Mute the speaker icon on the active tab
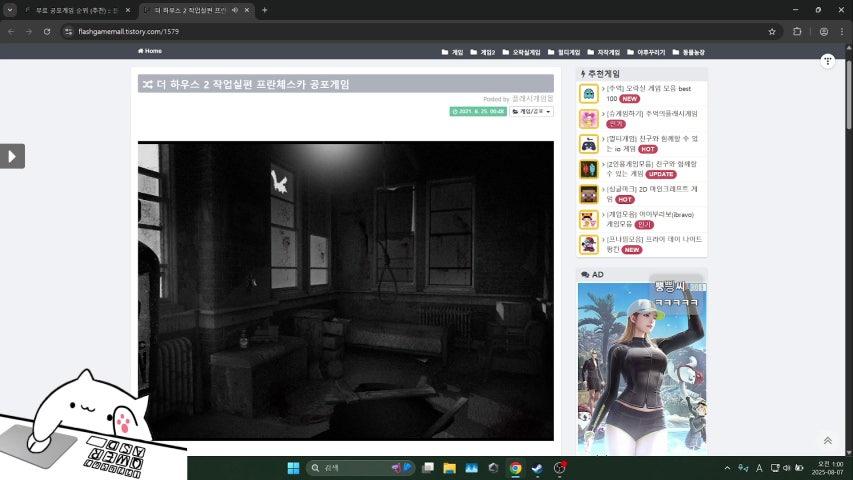Viewport: 853px width, 480px height. pyautogui.click(x=235, y=10)
